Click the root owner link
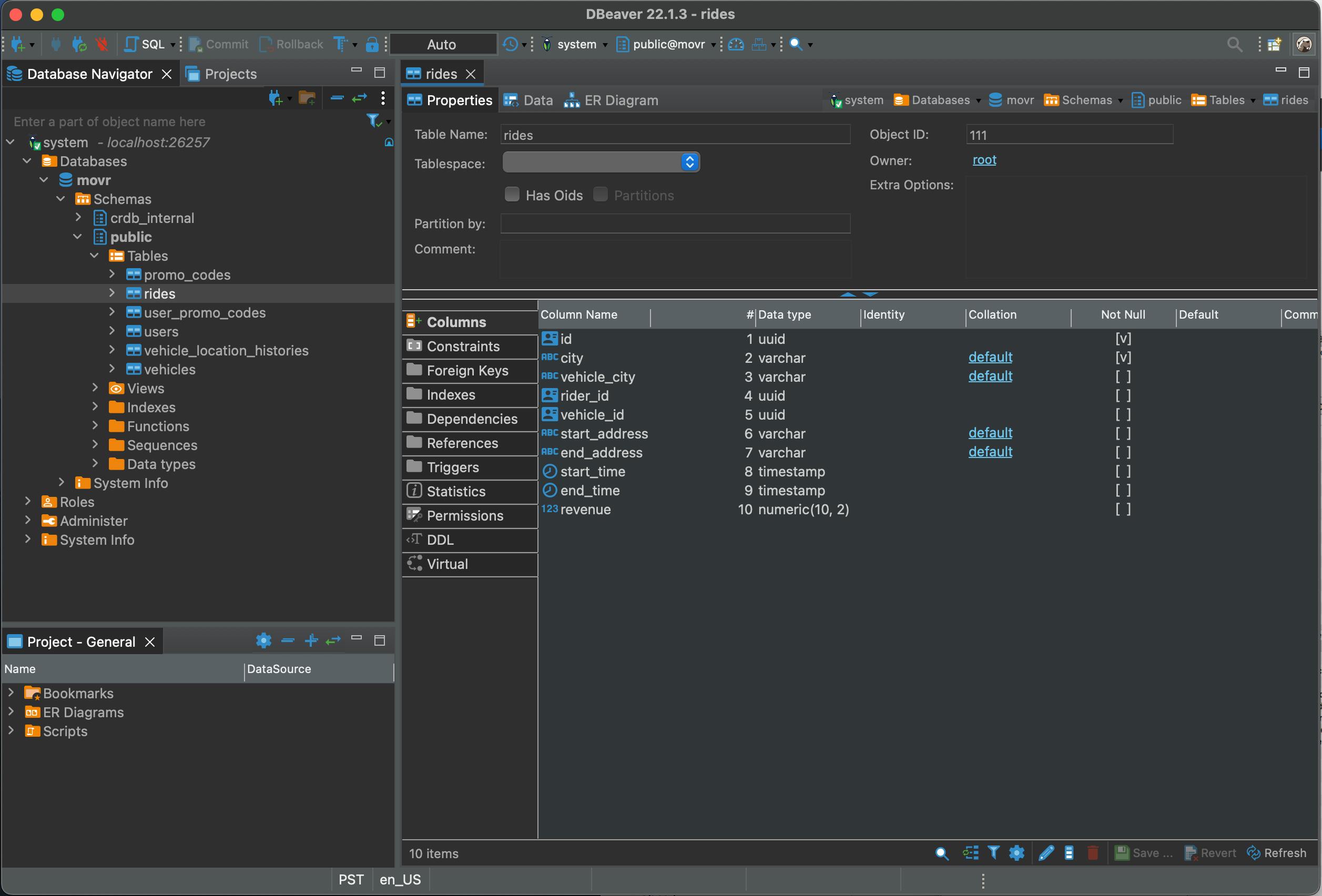The height and width of the screenshot is (896, 1322). click(984, 160)
